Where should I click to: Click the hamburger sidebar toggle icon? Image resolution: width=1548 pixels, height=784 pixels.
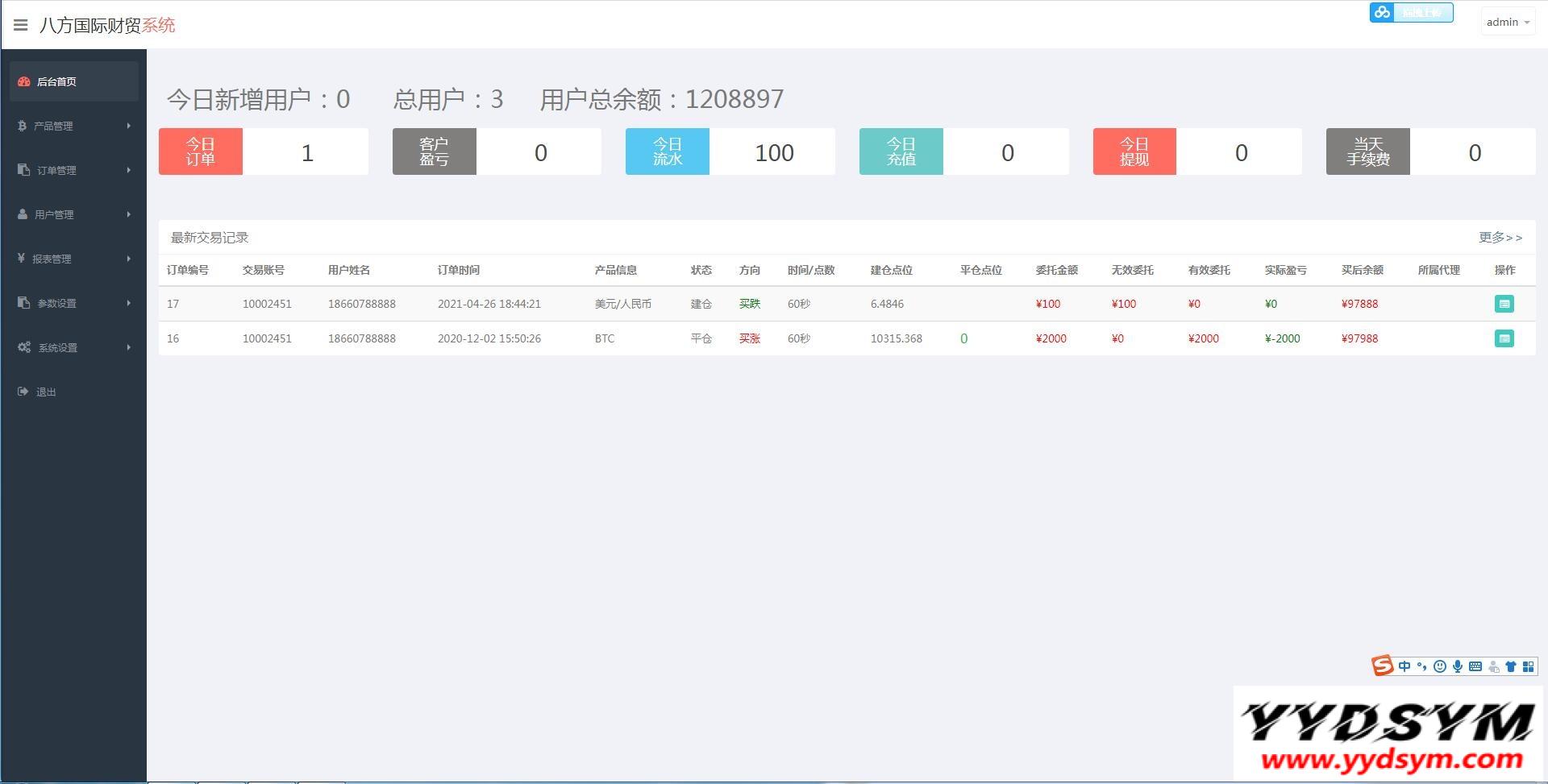coord(21,26)
